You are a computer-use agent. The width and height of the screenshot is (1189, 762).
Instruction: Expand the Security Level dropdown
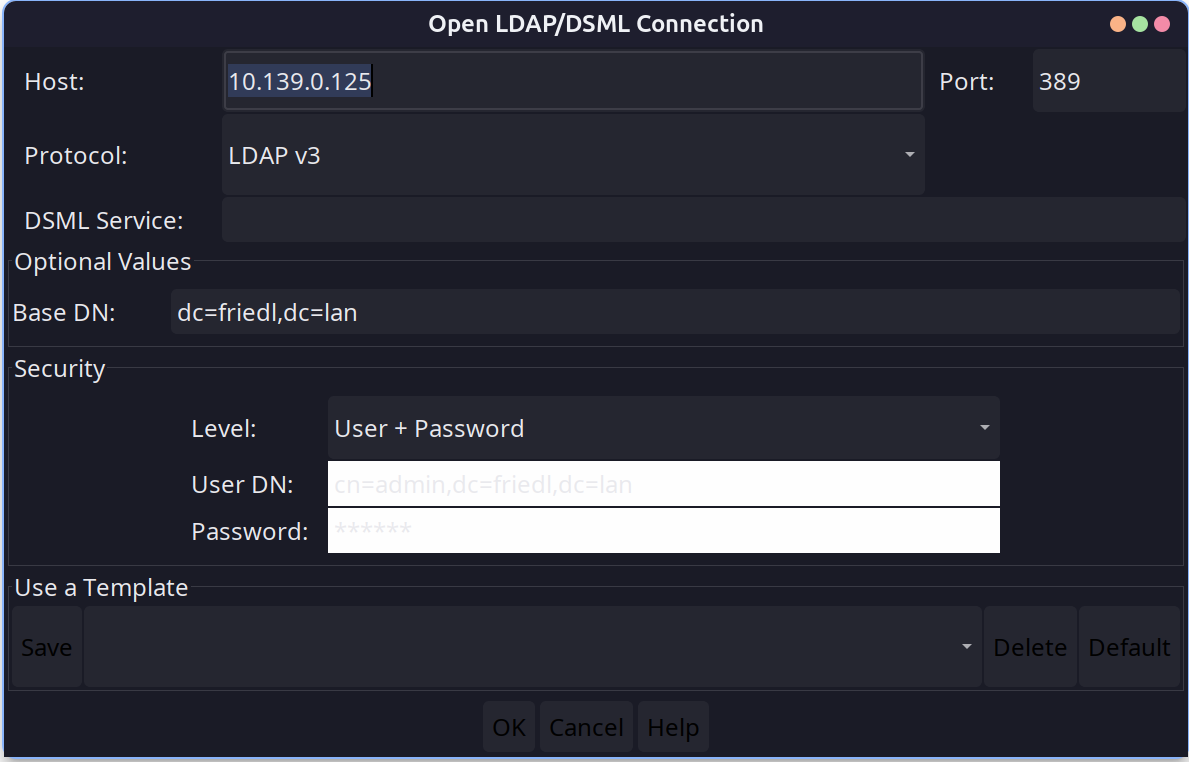(663, 428)
